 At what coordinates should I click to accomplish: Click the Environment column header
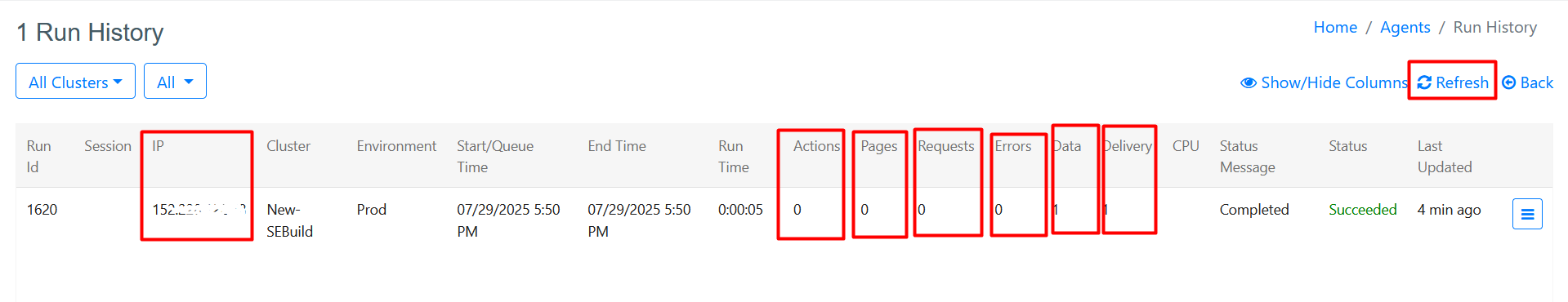[396, 146]
